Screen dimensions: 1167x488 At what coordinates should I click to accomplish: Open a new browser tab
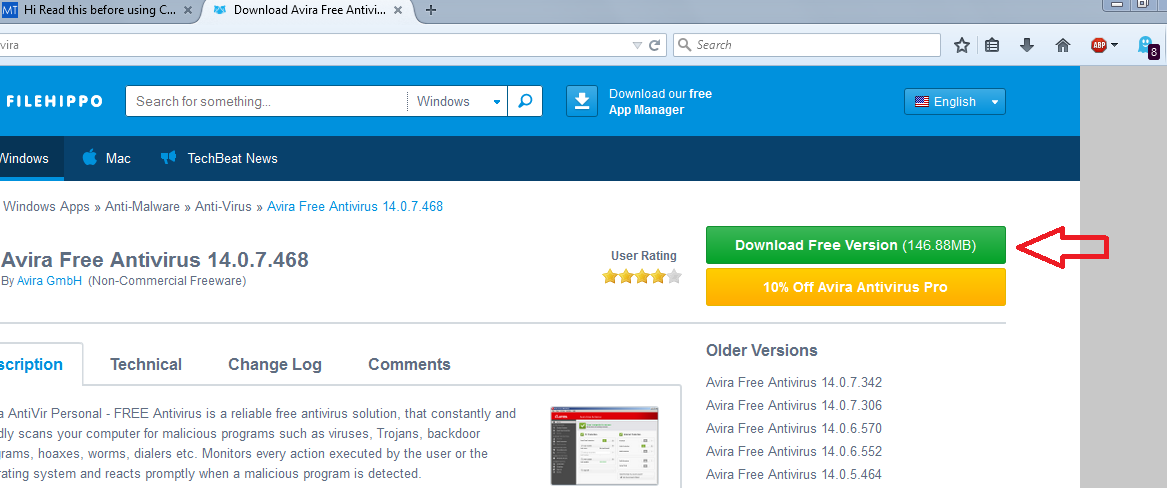[430, 10]
